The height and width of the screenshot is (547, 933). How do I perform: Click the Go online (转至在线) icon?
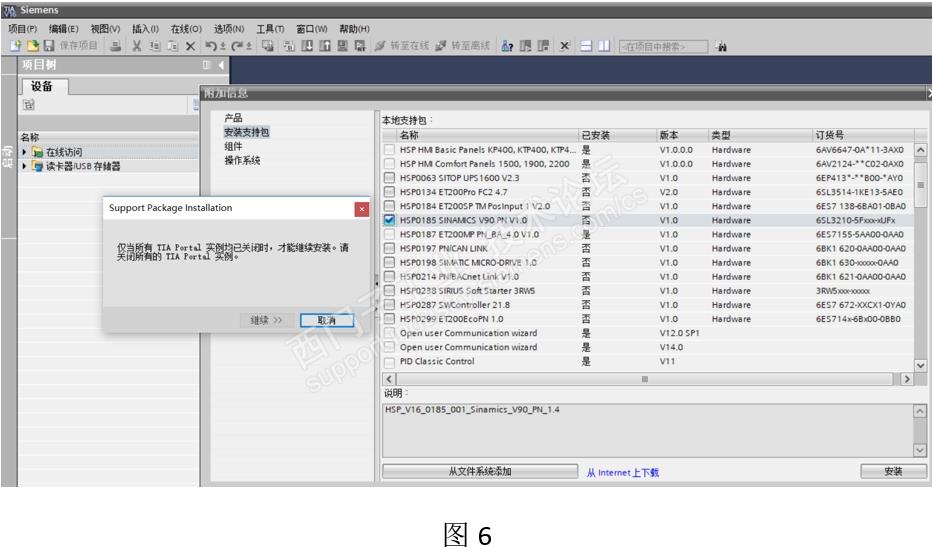pos(380,46)
